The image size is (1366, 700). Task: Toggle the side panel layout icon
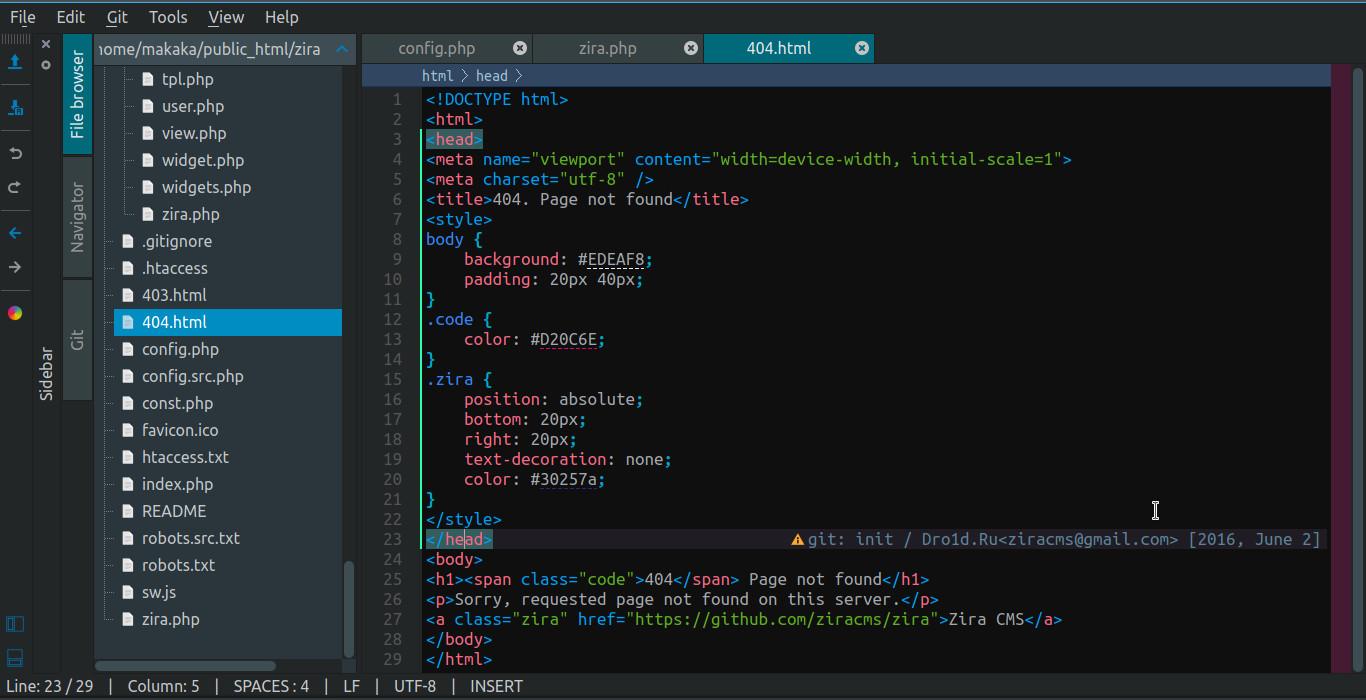(x=15, y=624)
